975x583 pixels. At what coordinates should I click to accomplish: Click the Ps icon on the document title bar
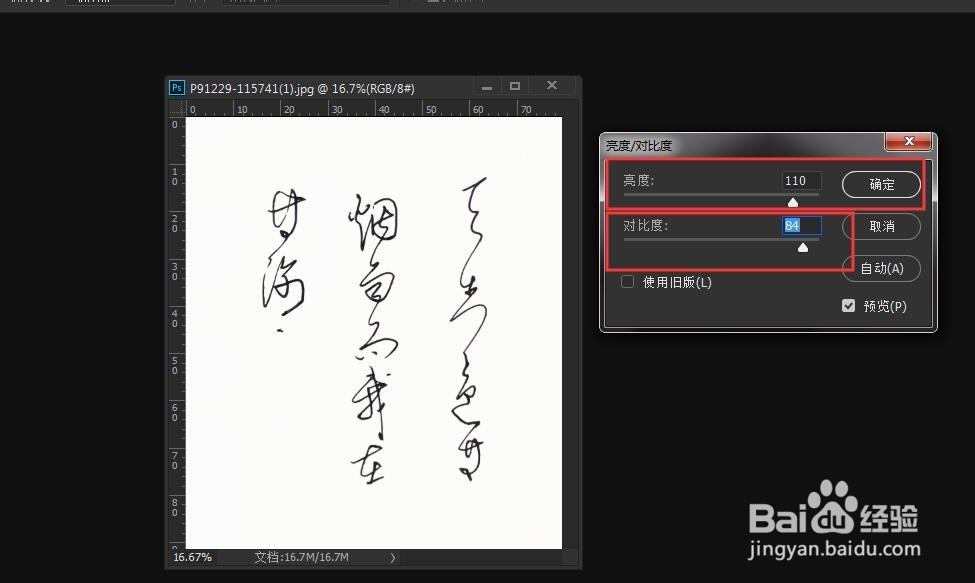[x=176, y=87]
